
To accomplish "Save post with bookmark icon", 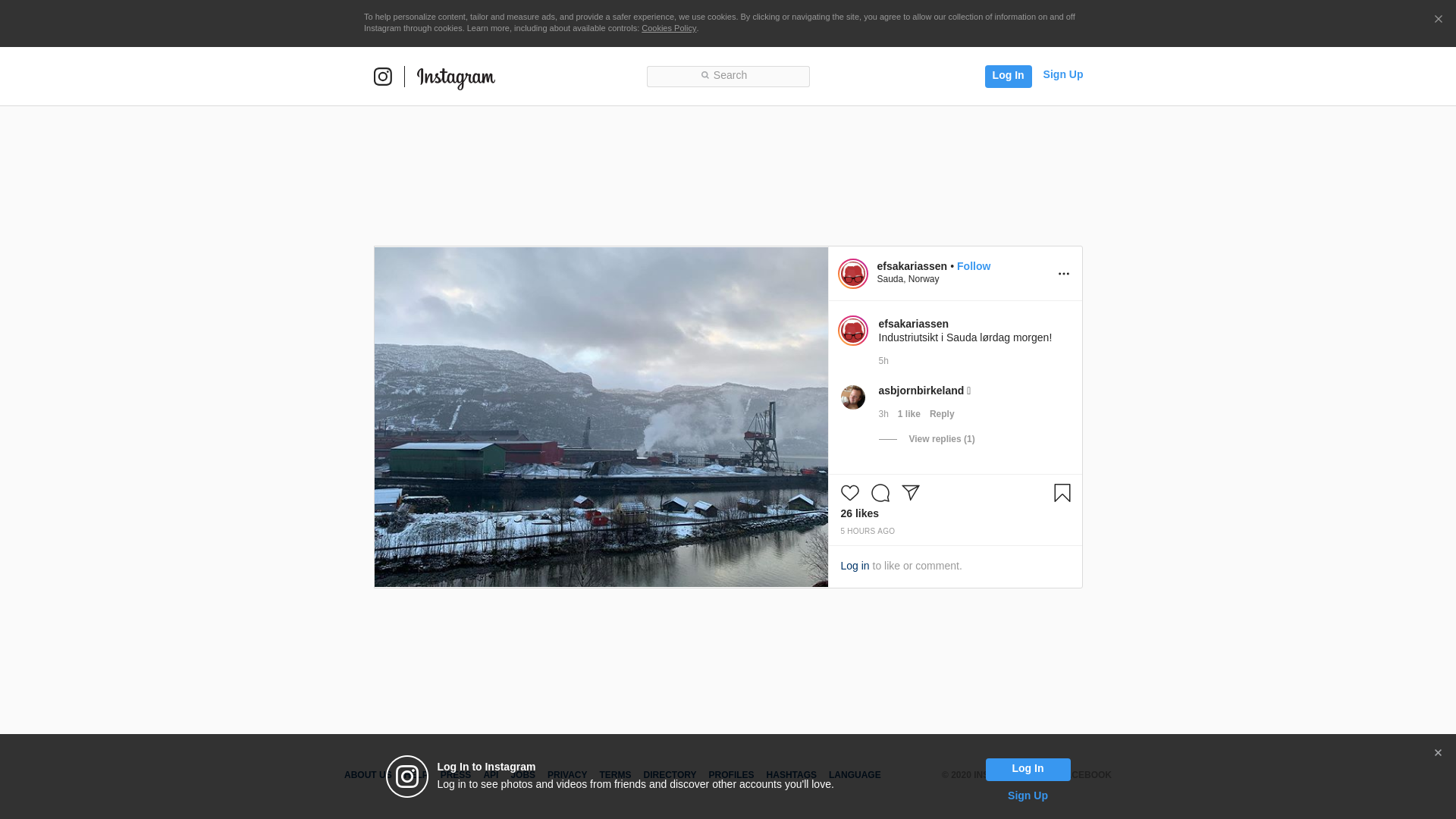I will [1062, 493].
